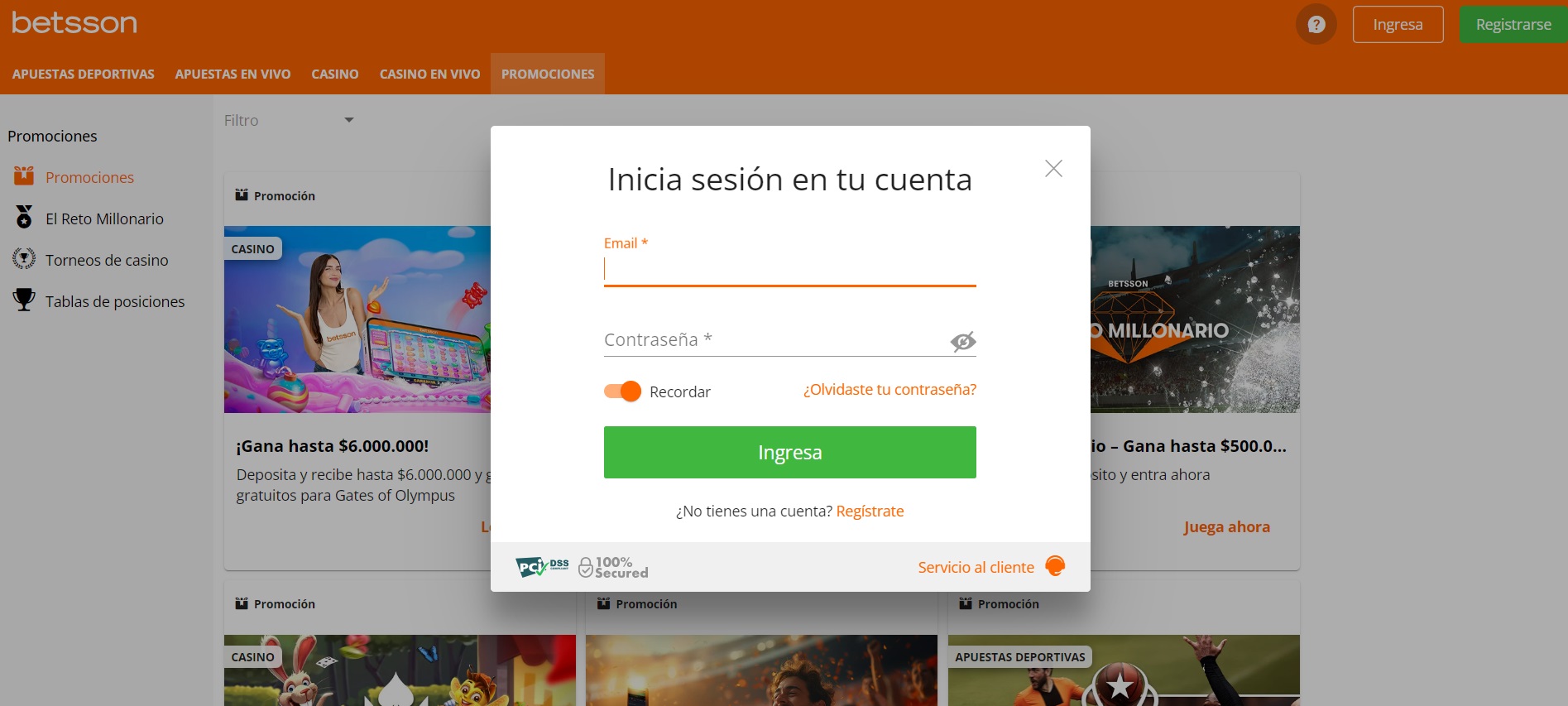
Task: Open Promociones in the sidebar
Action: tap(89, 177)
